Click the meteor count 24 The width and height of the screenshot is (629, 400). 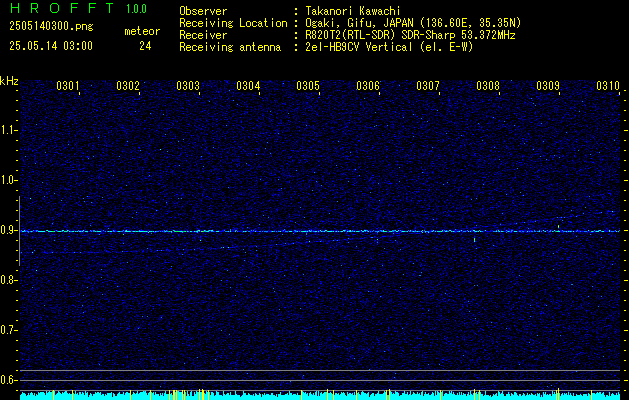point(145,46)
